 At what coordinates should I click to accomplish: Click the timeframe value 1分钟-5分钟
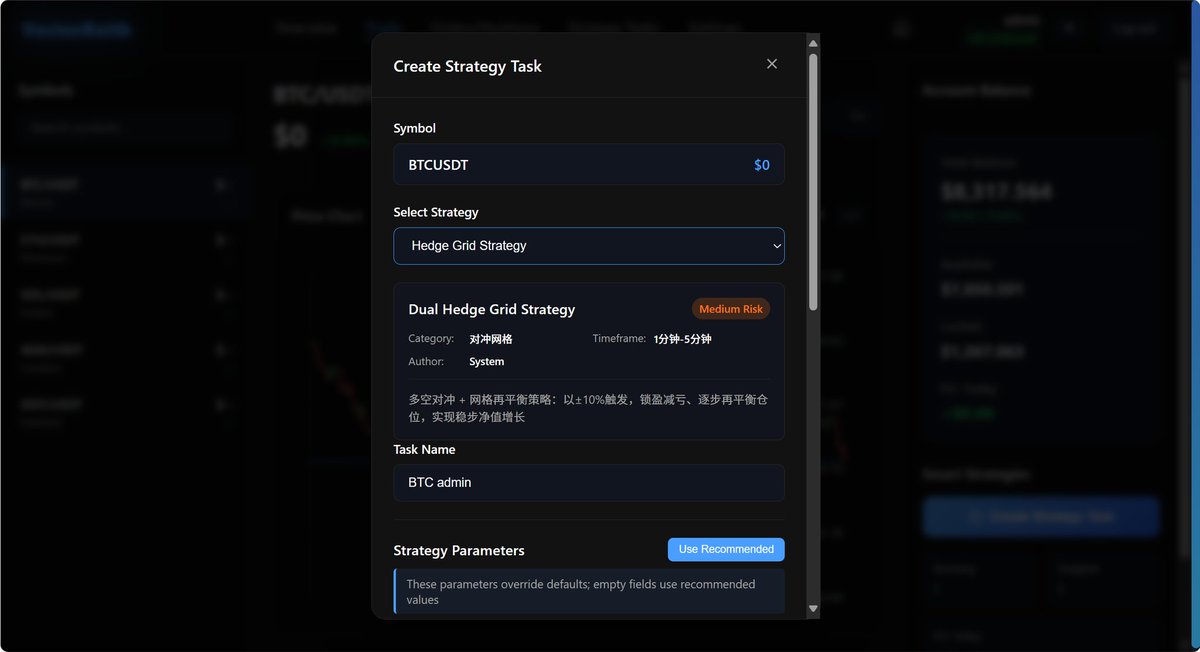pyautogui.click(x=683, y=339)
